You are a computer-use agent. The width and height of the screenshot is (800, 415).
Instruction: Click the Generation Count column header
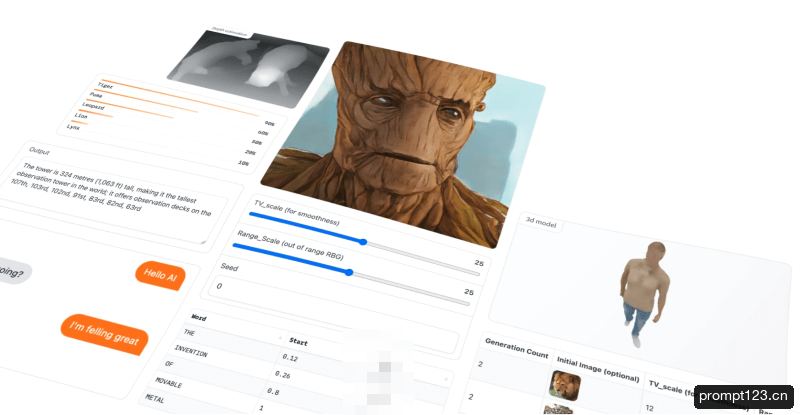pos(516,348)
